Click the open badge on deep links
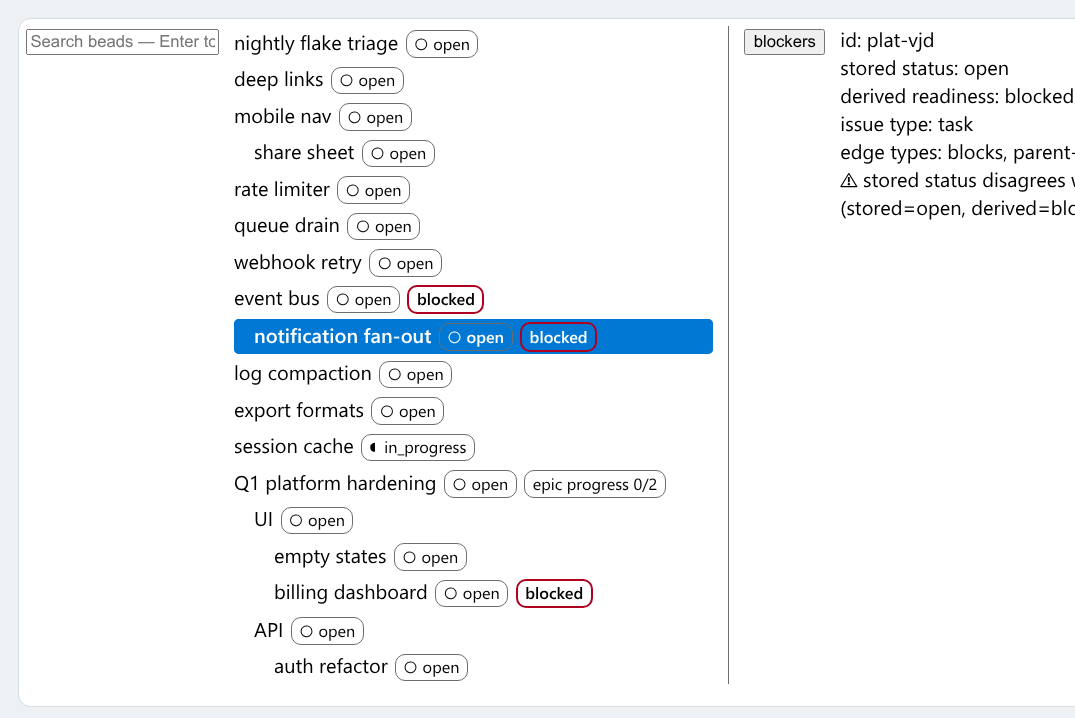 tap(367, 81)
